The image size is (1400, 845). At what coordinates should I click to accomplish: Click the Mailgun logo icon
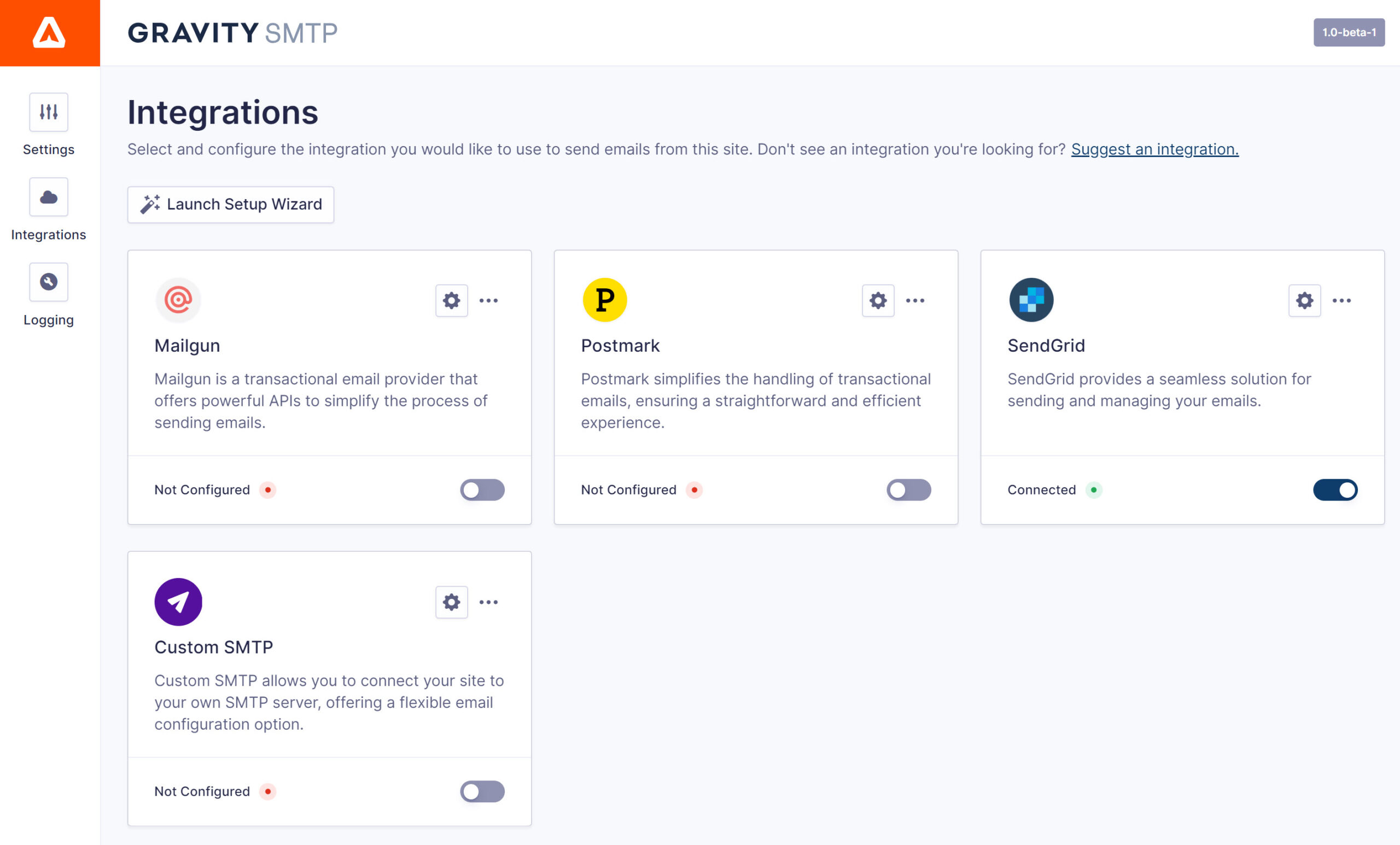click(x=178, y=300)
